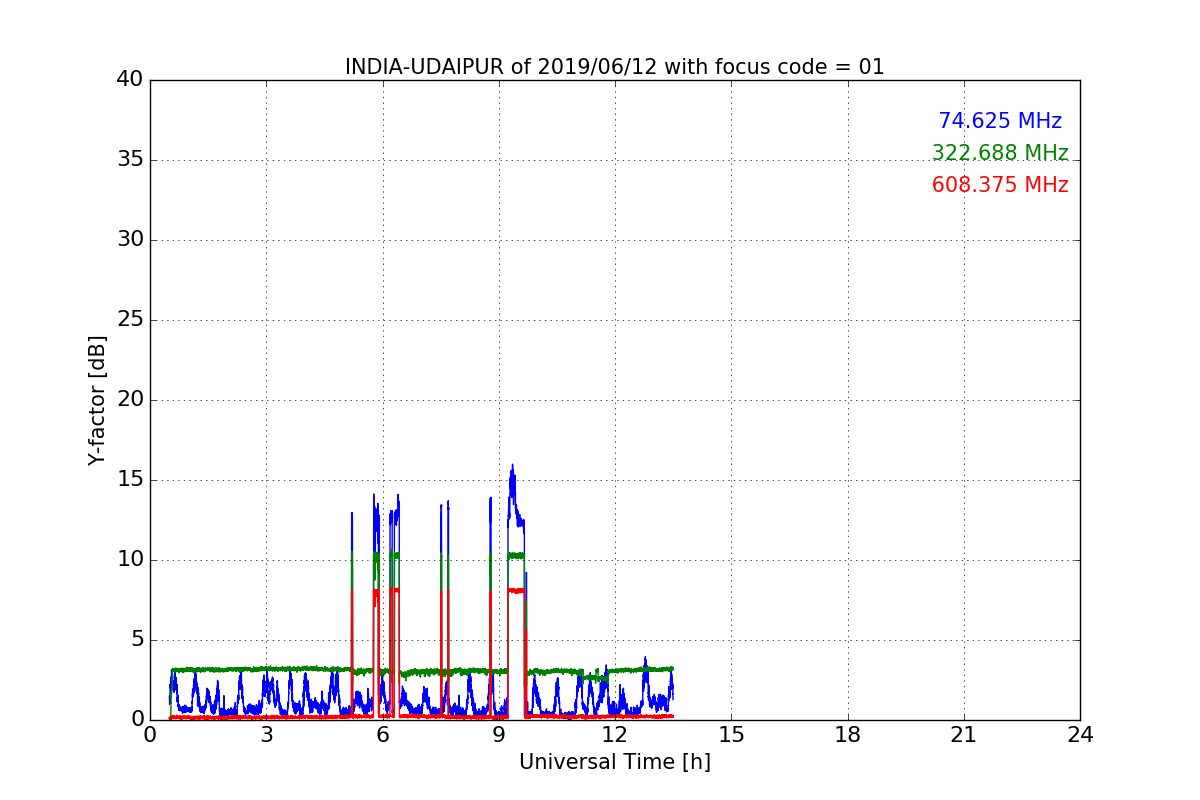Click the x-axis tick label 12

(615, 735)
